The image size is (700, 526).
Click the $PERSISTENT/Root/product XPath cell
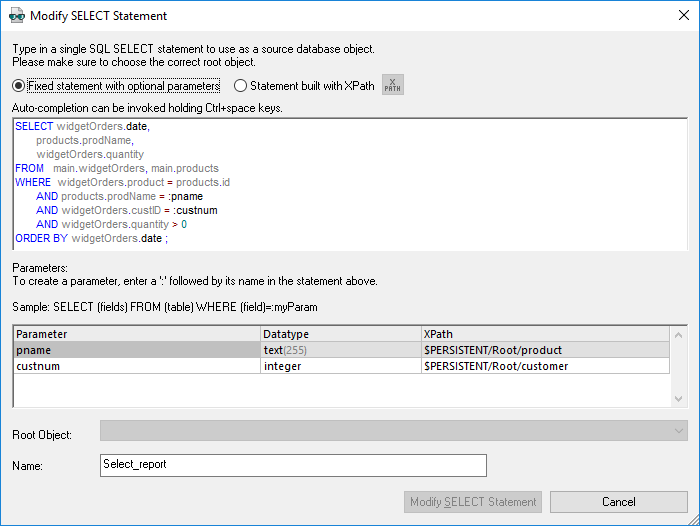pos(545,350)
